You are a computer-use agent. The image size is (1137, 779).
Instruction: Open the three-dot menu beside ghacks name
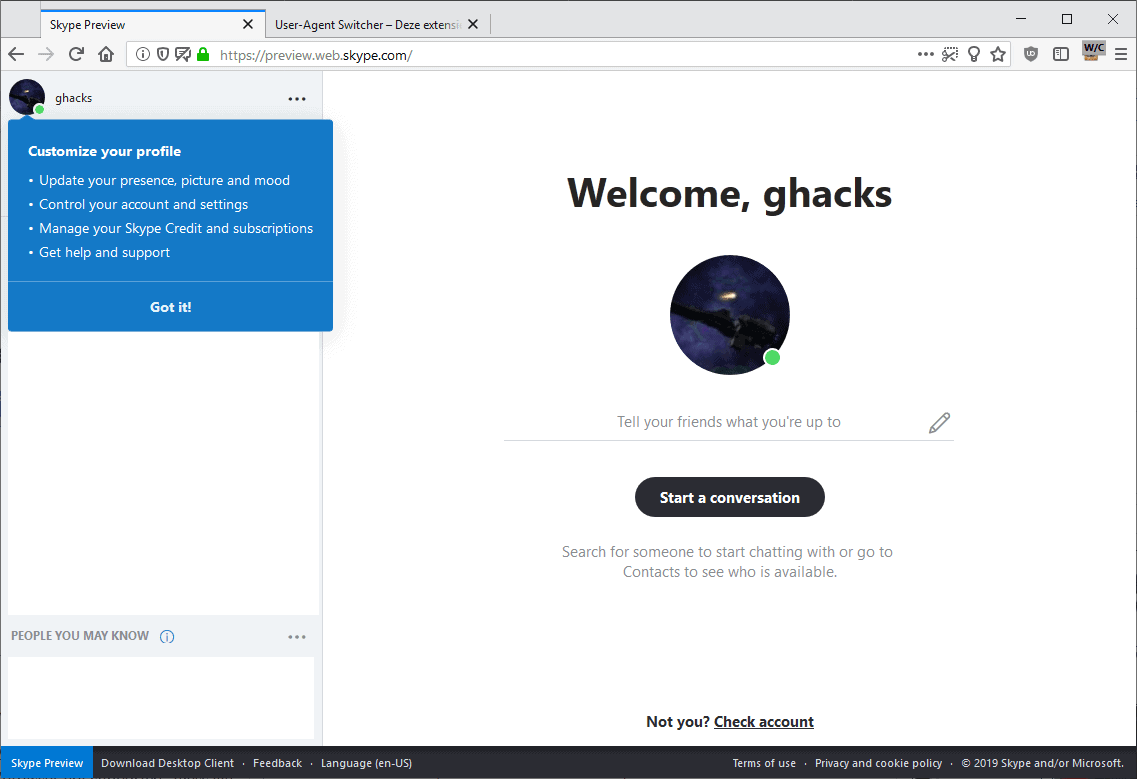click(x=297, y=99)
